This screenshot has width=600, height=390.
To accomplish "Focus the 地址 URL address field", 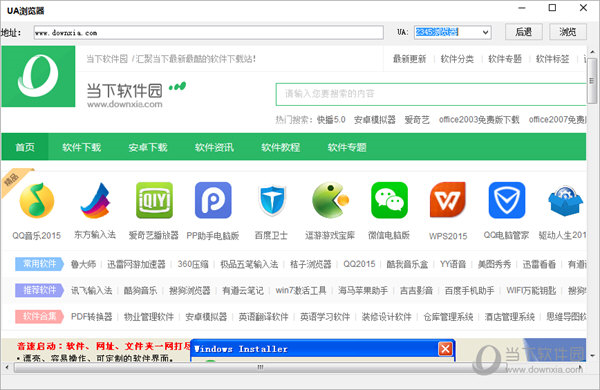I will (x=209, y=32).
